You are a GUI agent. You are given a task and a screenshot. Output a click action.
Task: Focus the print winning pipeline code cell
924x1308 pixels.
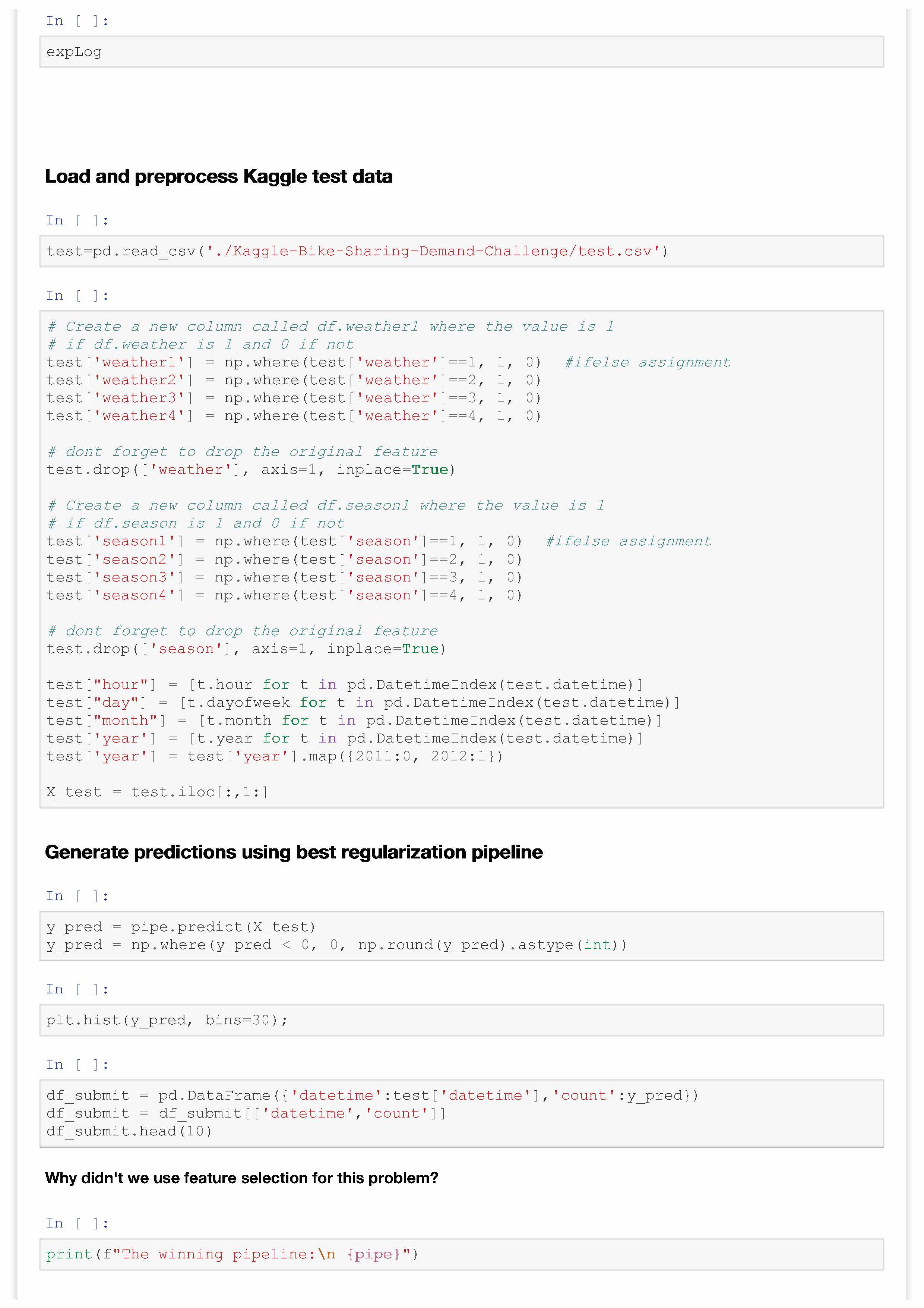[x=461, y=1254]
